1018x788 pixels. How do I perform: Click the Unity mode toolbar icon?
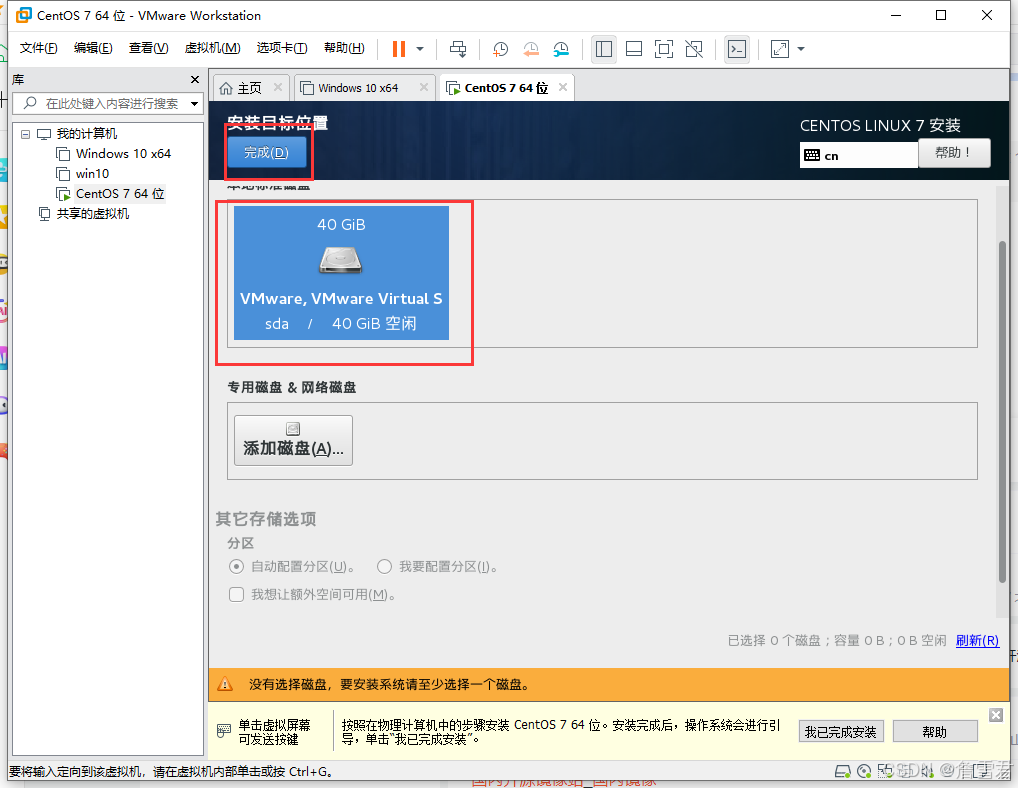(694, 49)
